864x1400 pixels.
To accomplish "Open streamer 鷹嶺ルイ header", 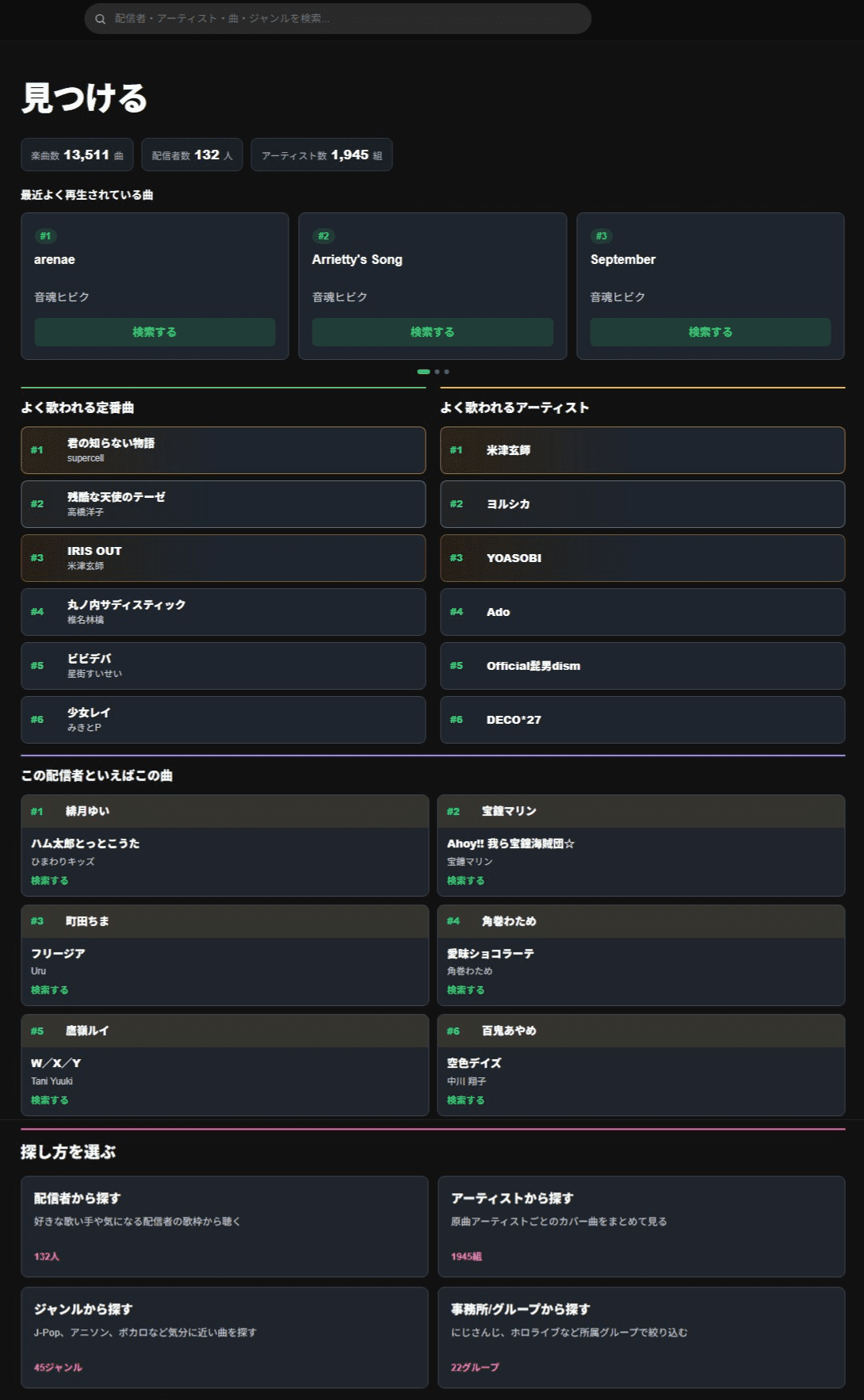I will [225, 1031].
